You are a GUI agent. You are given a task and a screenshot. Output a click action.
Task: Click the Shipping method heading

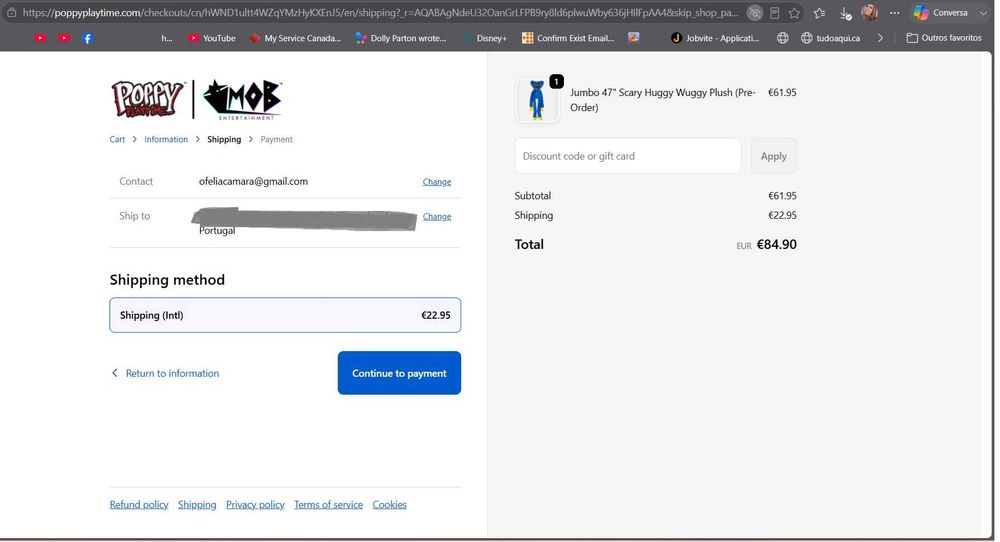[x=167, y=279]
